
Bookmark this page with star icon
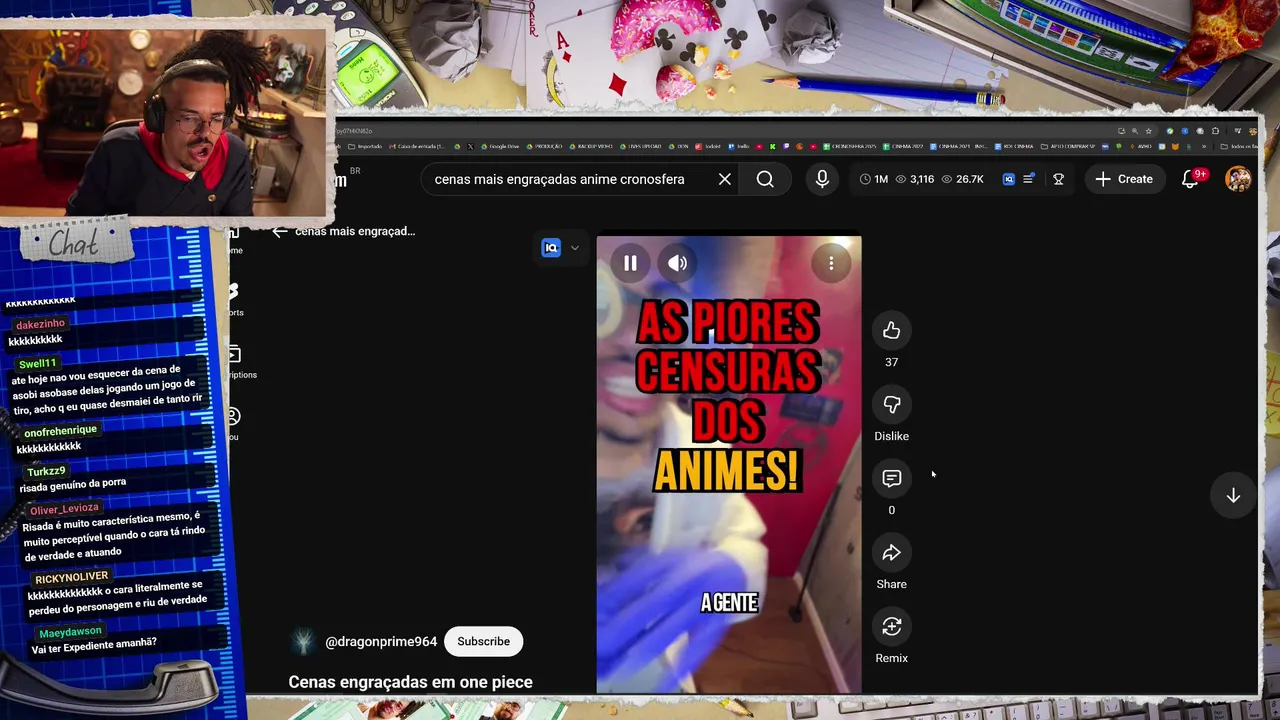[1149, 130]
